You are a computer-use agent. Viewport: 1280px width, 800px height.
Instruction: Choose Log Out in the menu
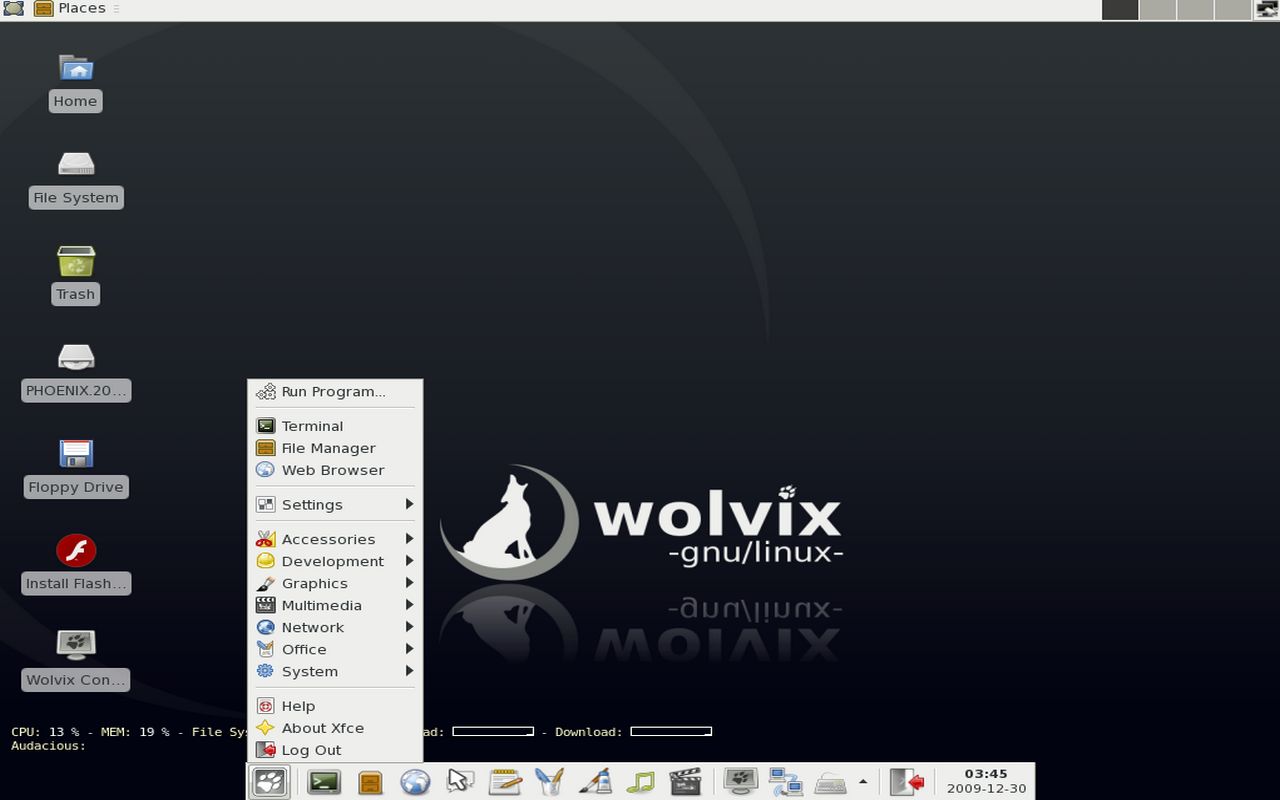[310, 750]
